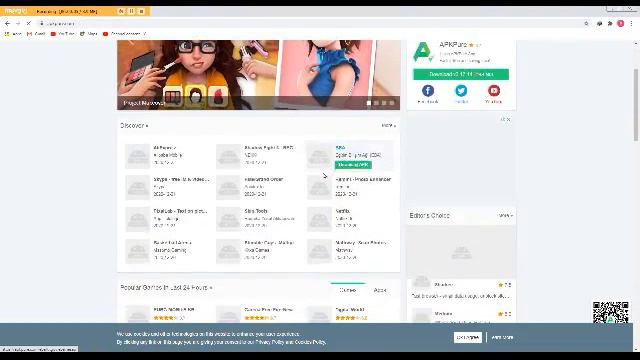640x360 pixels.
Task: Click the PixelLab placeholder app icon
Action: [138, 219]
